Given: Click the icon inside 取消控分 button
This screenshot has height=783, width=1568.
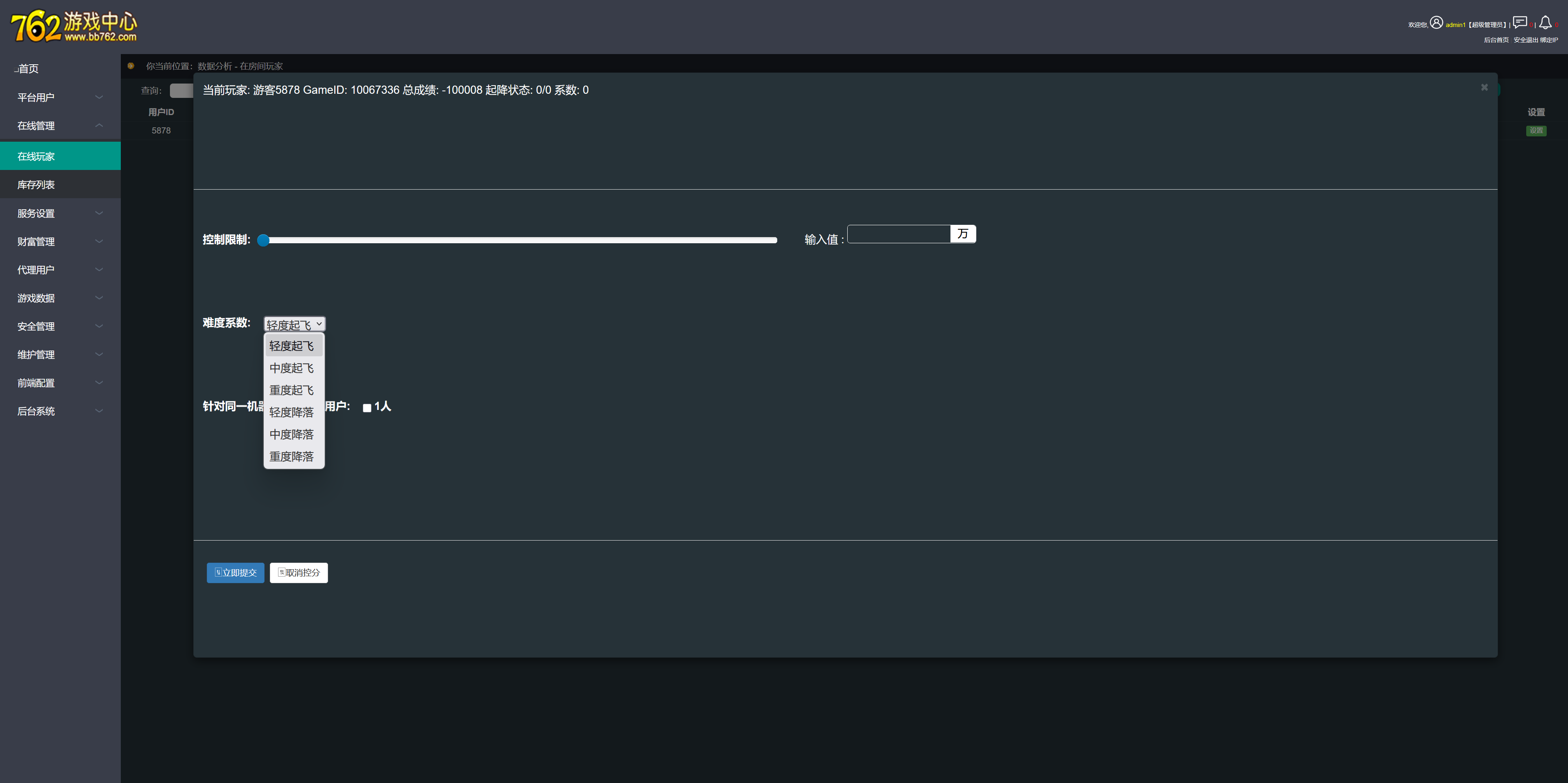Looking at the screenshot, I should tap(281, 573).
